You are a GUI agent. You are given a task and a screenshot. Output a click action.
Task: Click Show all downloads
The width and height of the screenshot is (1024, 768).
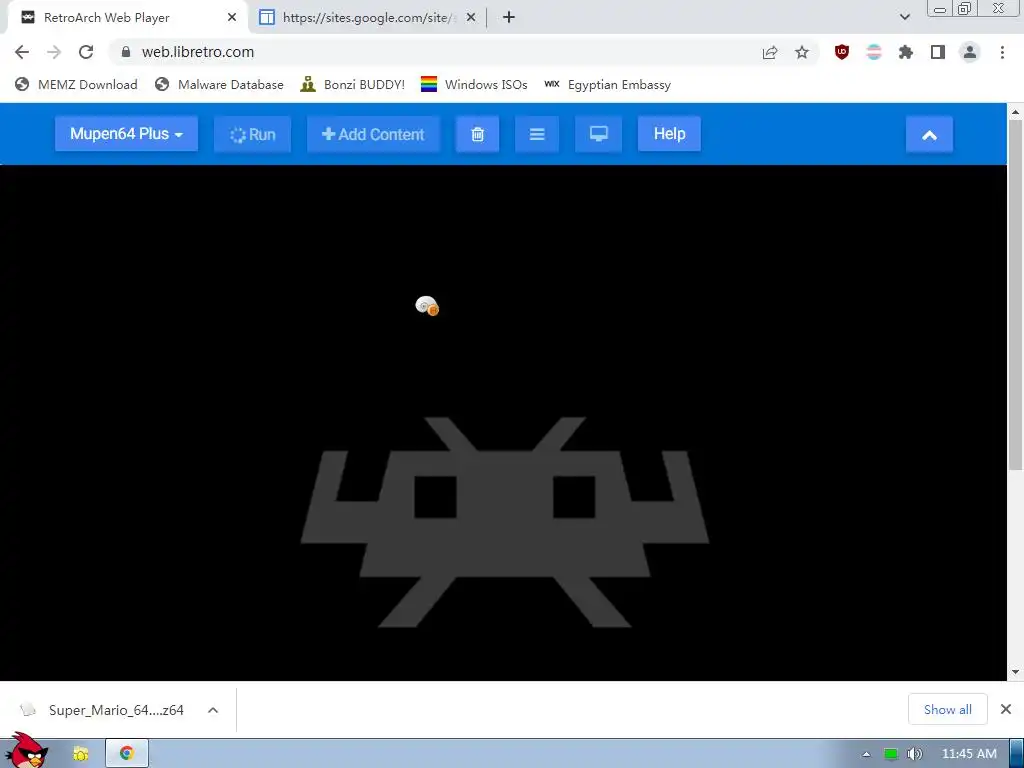pyautogui.click(x=947, y=709)
